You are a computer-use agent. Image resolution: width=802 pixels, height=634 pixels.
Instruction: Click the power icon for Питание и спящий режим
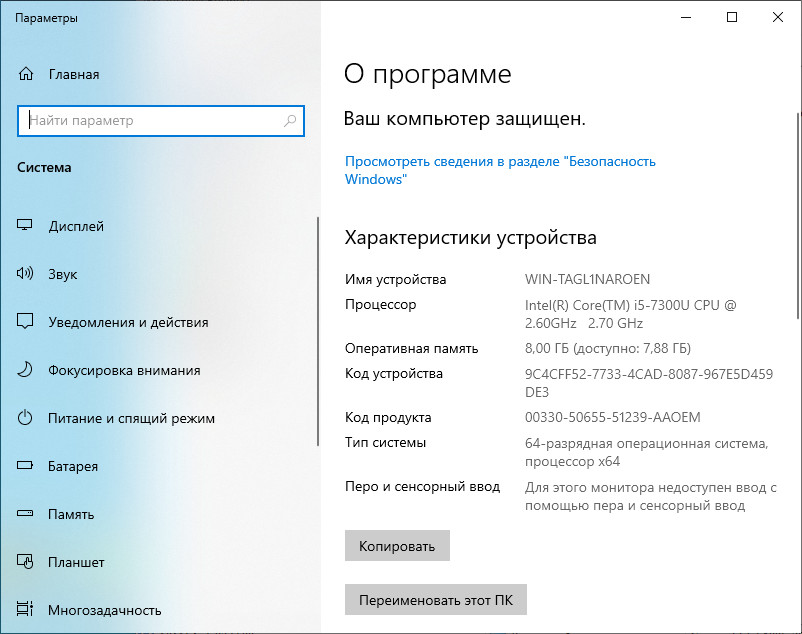[26, 418]
